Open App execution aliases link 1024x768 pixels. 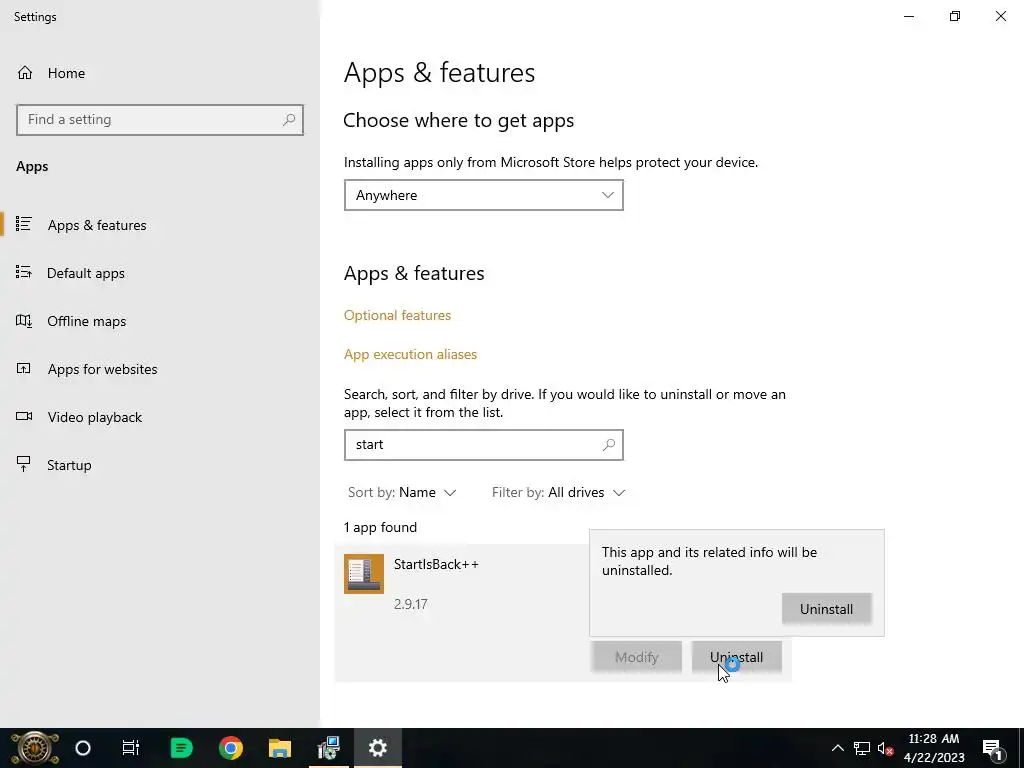click(410, 355)
